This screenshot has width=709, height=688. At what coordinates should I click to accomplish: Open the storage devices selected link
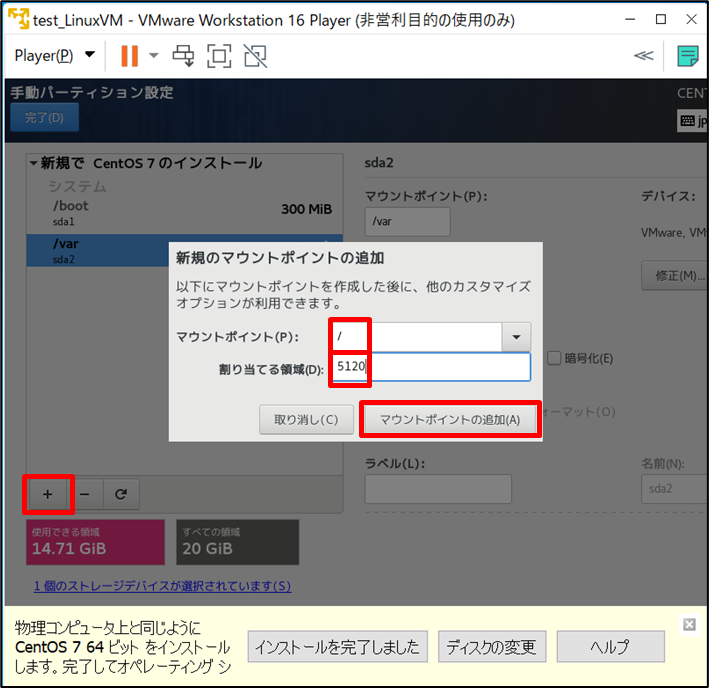[162, 586]
